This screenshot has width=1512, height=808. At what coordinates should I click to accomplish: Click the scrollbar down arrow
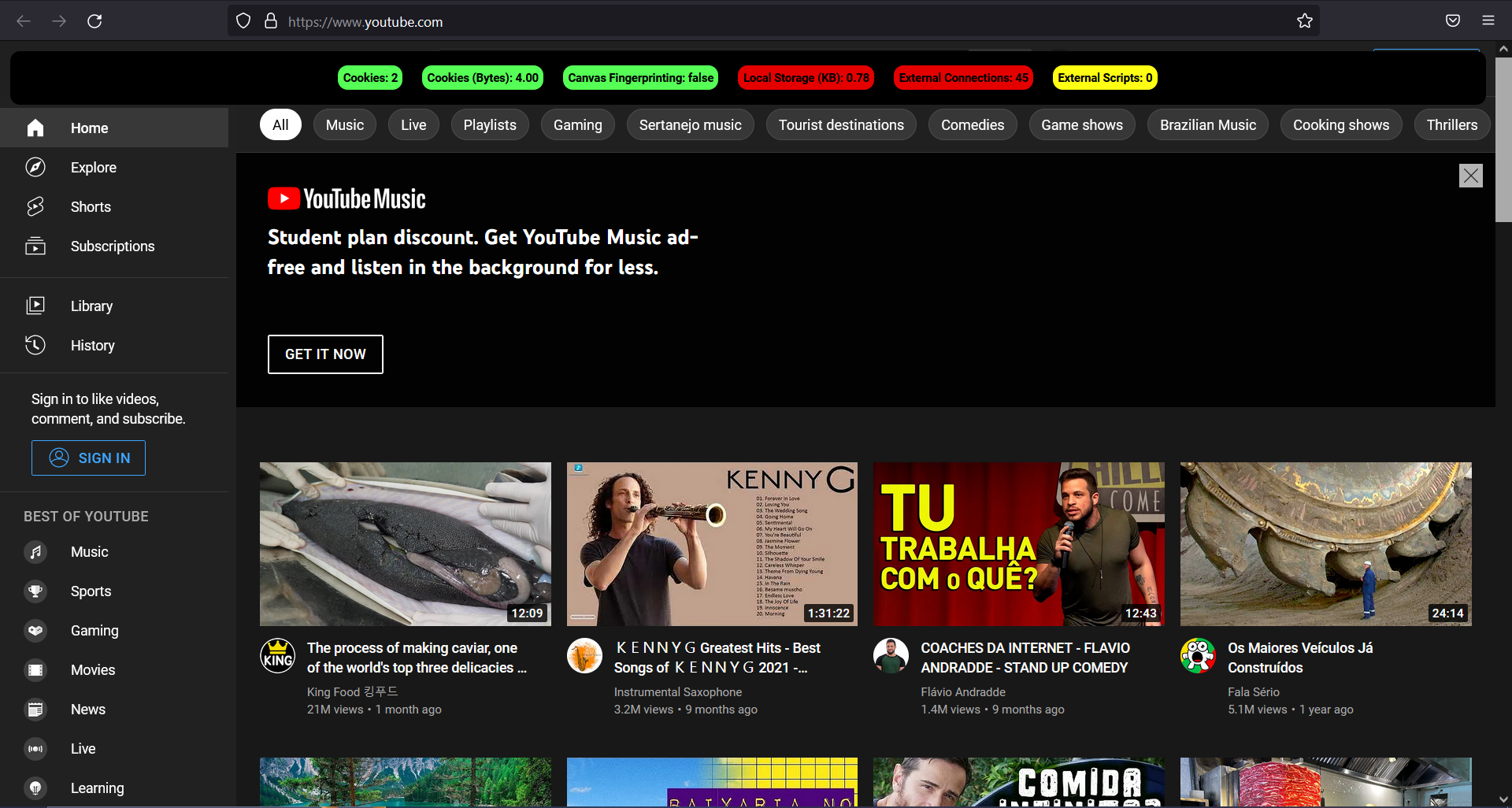(1503, 799)
